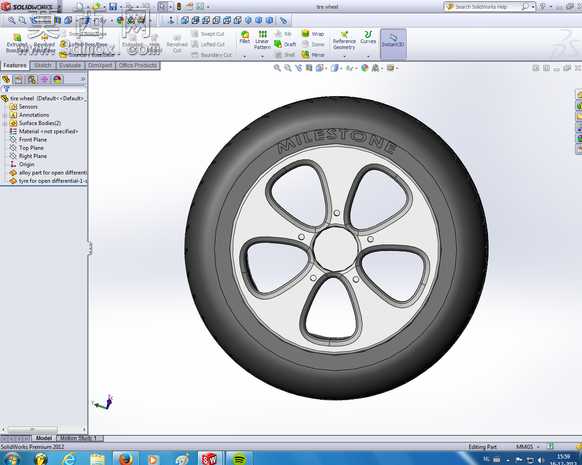
Task: Open Linear Pattern dropdown arrow
Action: [x=262, y=57]
